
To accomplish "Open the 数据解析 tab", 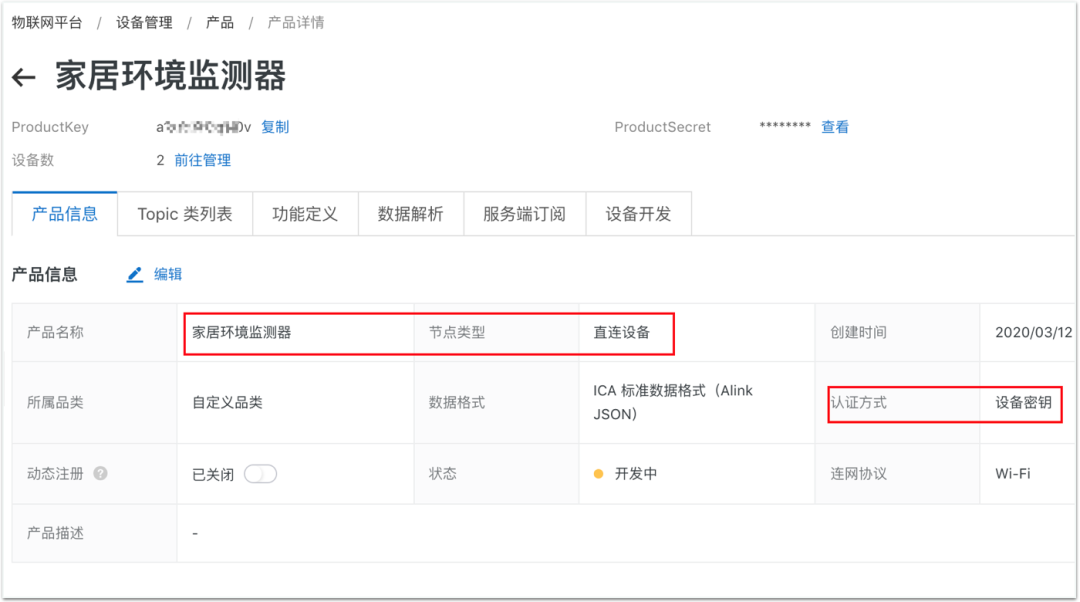I will 410,214.
